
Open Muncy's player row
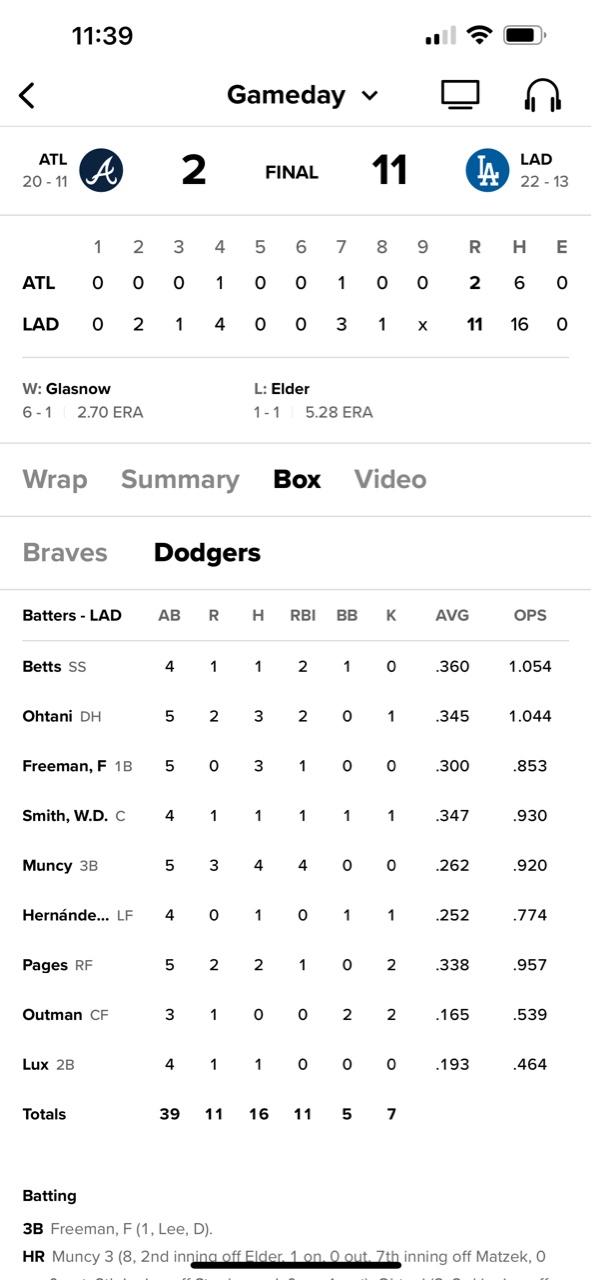(296, 865)
